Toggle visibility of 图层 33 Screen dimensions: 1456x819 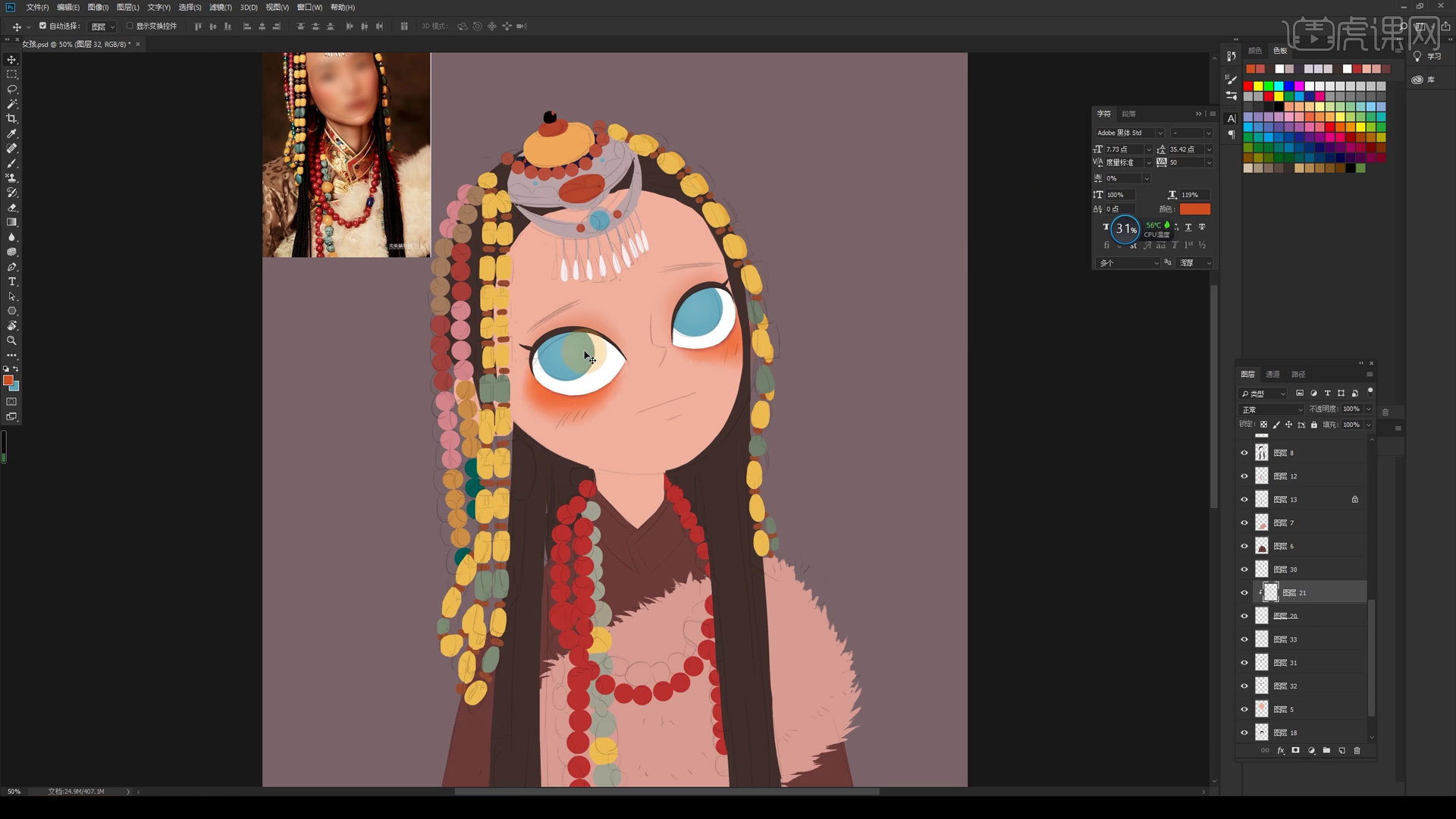pos(1244,639)
